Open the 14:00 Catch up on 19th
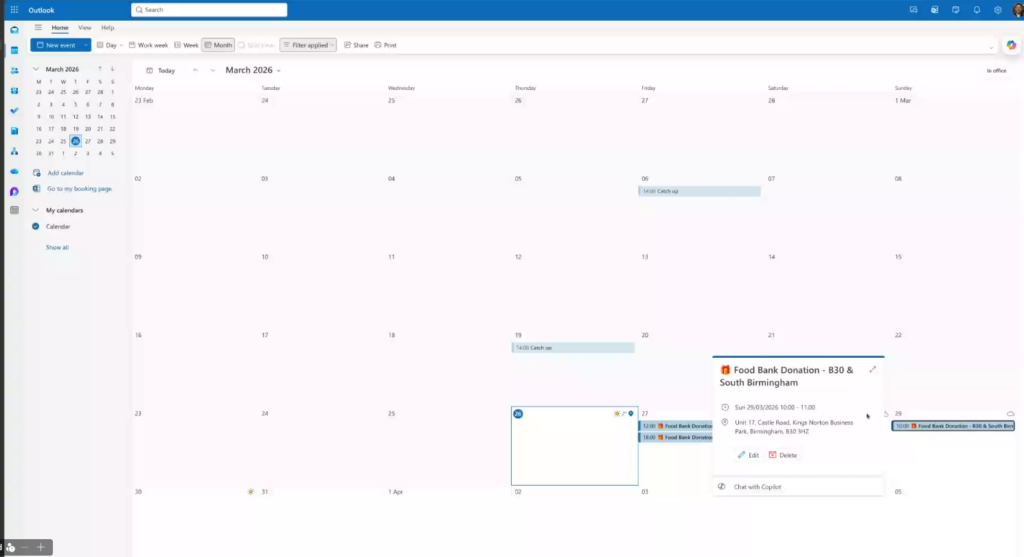Viewport: 1024px width, 557px height. pos(573,348)
